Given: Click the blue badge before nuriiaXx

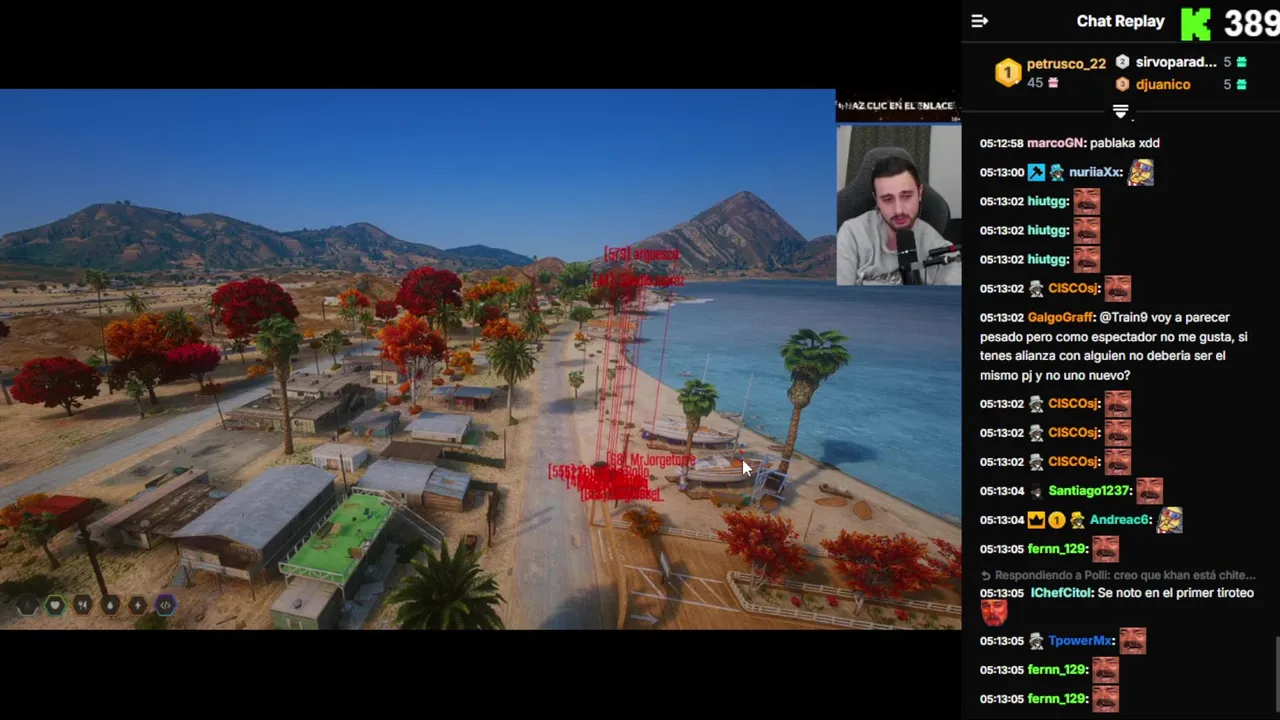Looking at the screenshot, I should (1036, 173).
